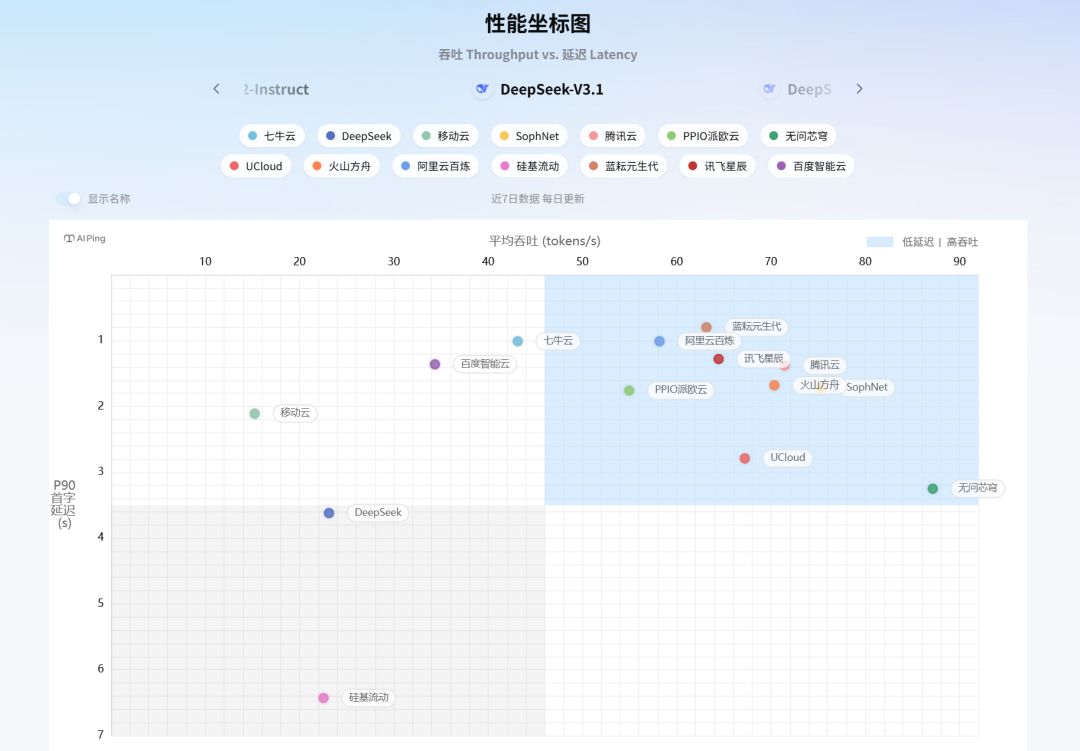
Task: Click the 七牛云 data point on chart
Action: coord(518,341)
